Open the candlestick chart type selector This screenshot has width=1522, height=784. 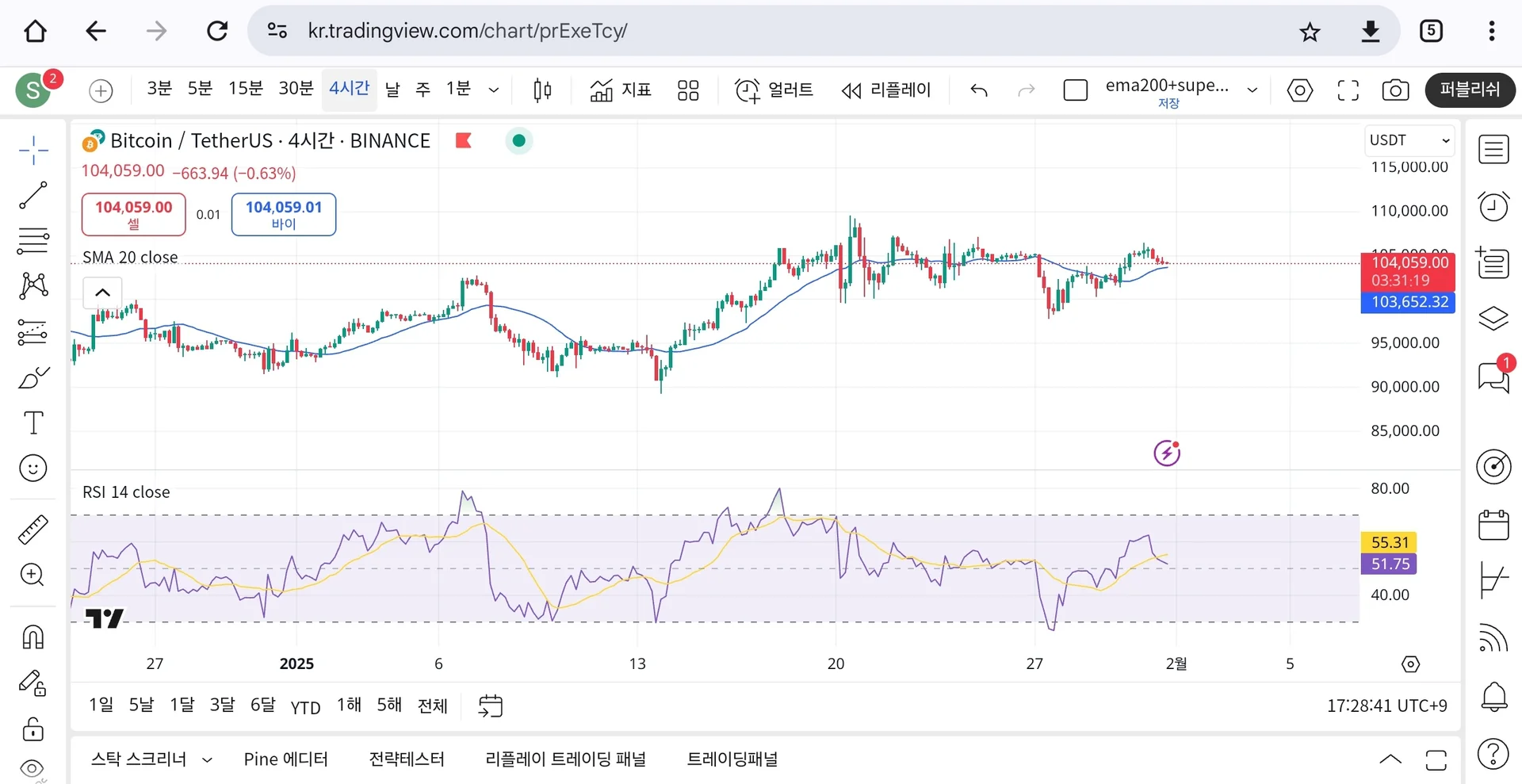(542, 90)
